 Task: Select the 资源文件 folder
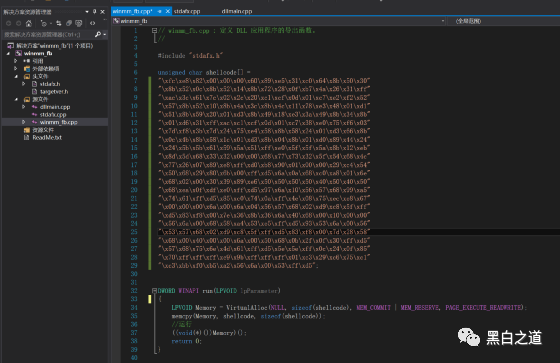[43, 130]
